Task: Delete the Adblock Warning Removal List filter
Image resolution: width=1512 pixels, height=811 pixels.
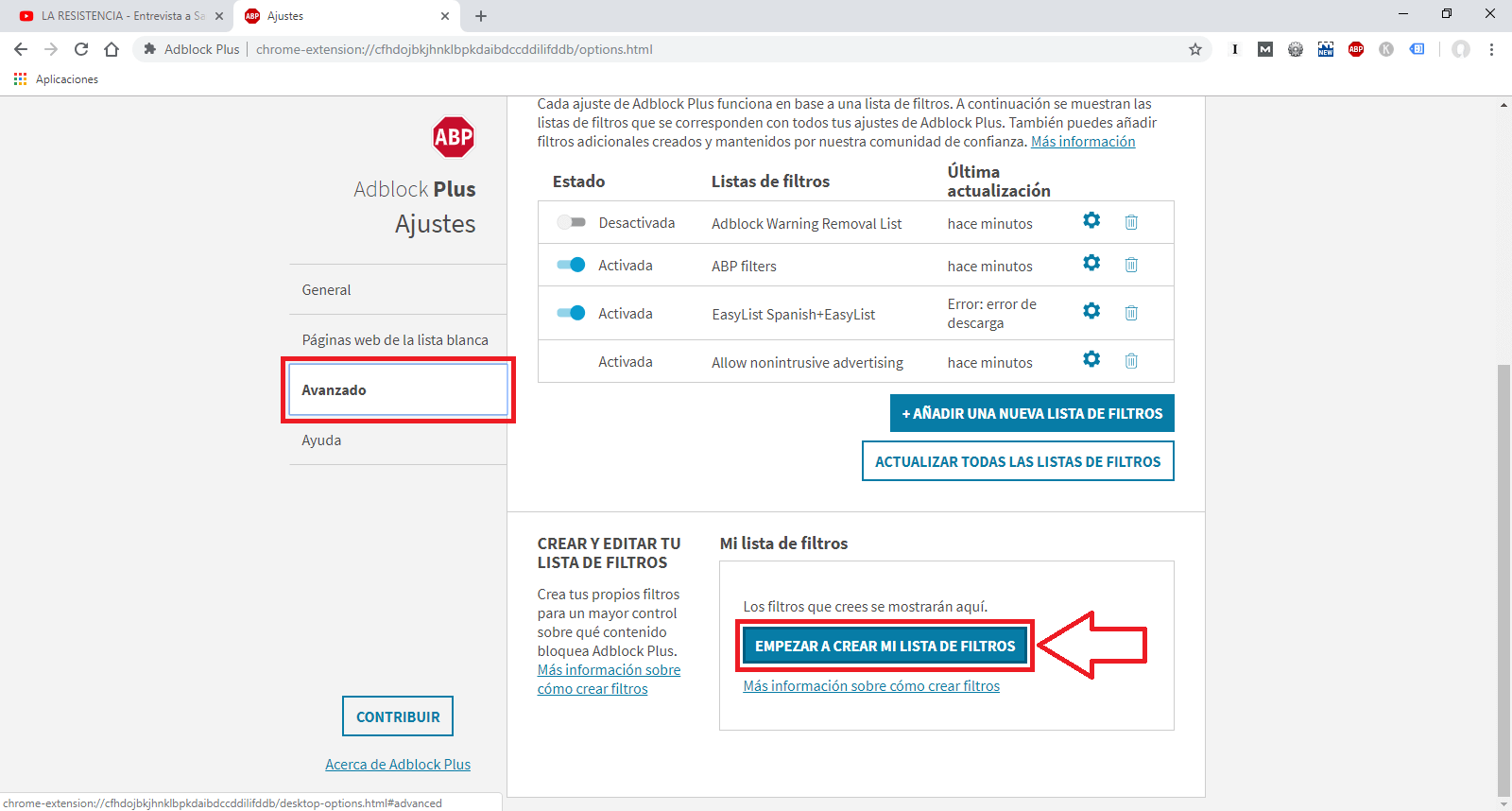Action: click(1131, 222)
